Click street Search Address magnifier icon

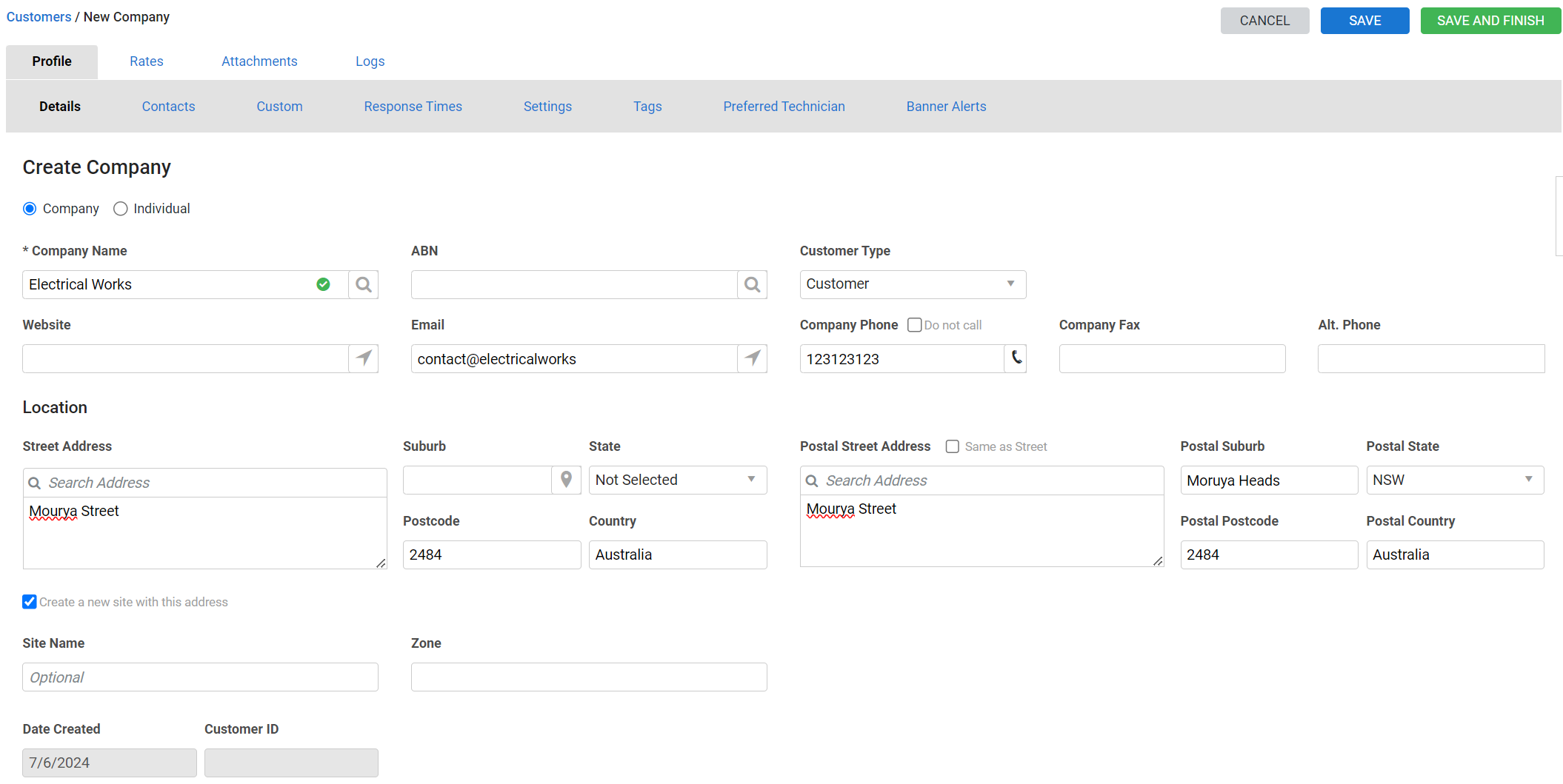34,483
